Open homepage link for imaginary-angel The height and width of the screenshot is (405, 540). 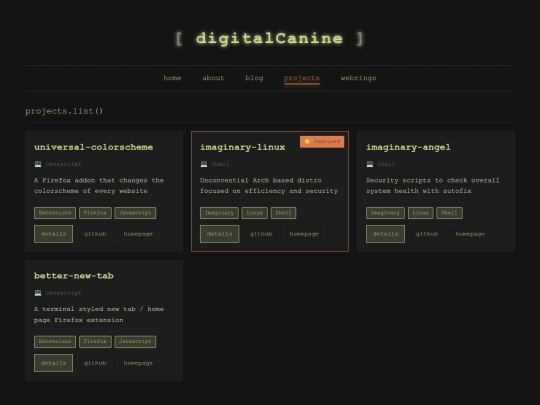(470, 234)
